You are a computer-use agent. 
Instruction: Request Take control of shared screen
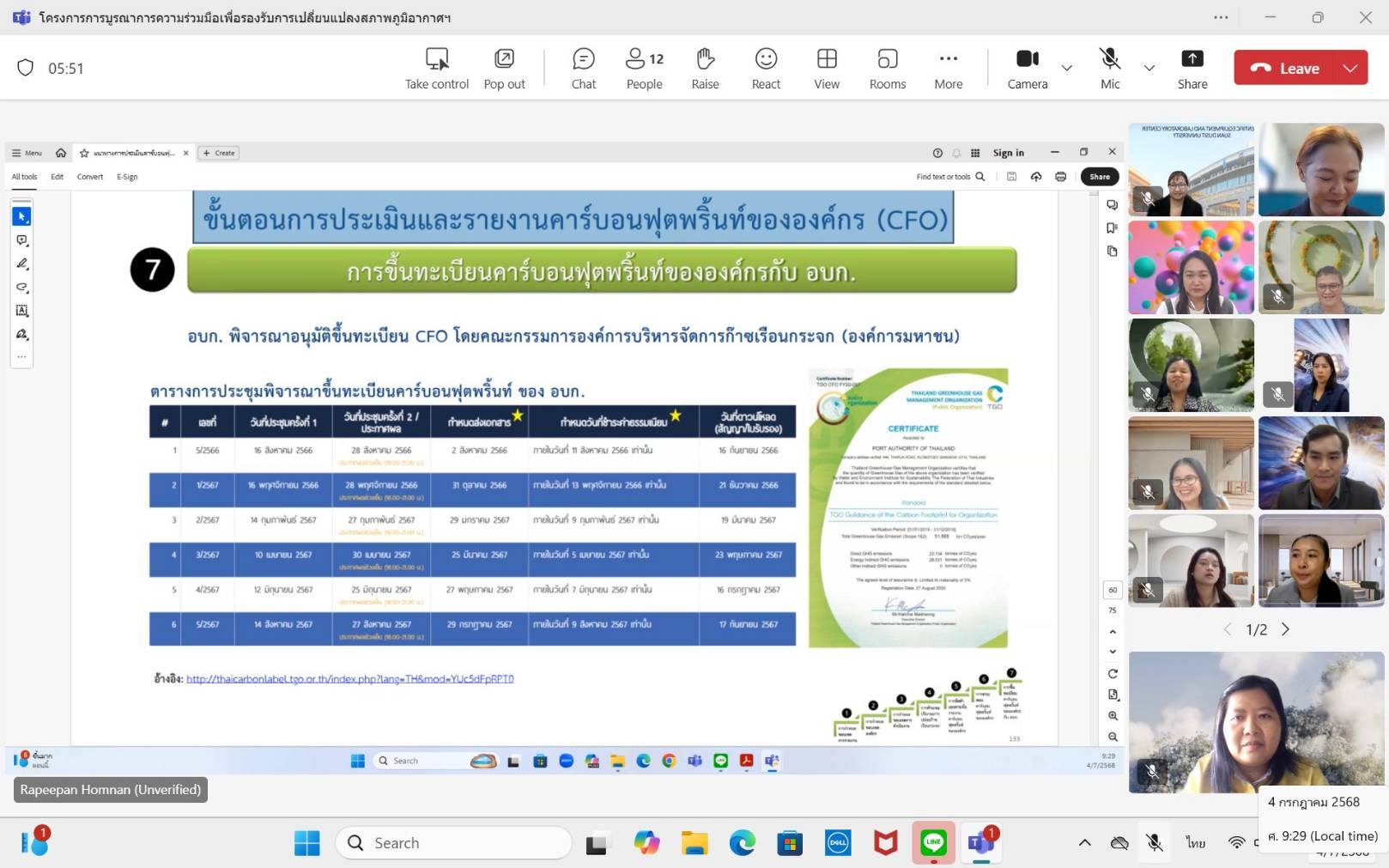437,68
